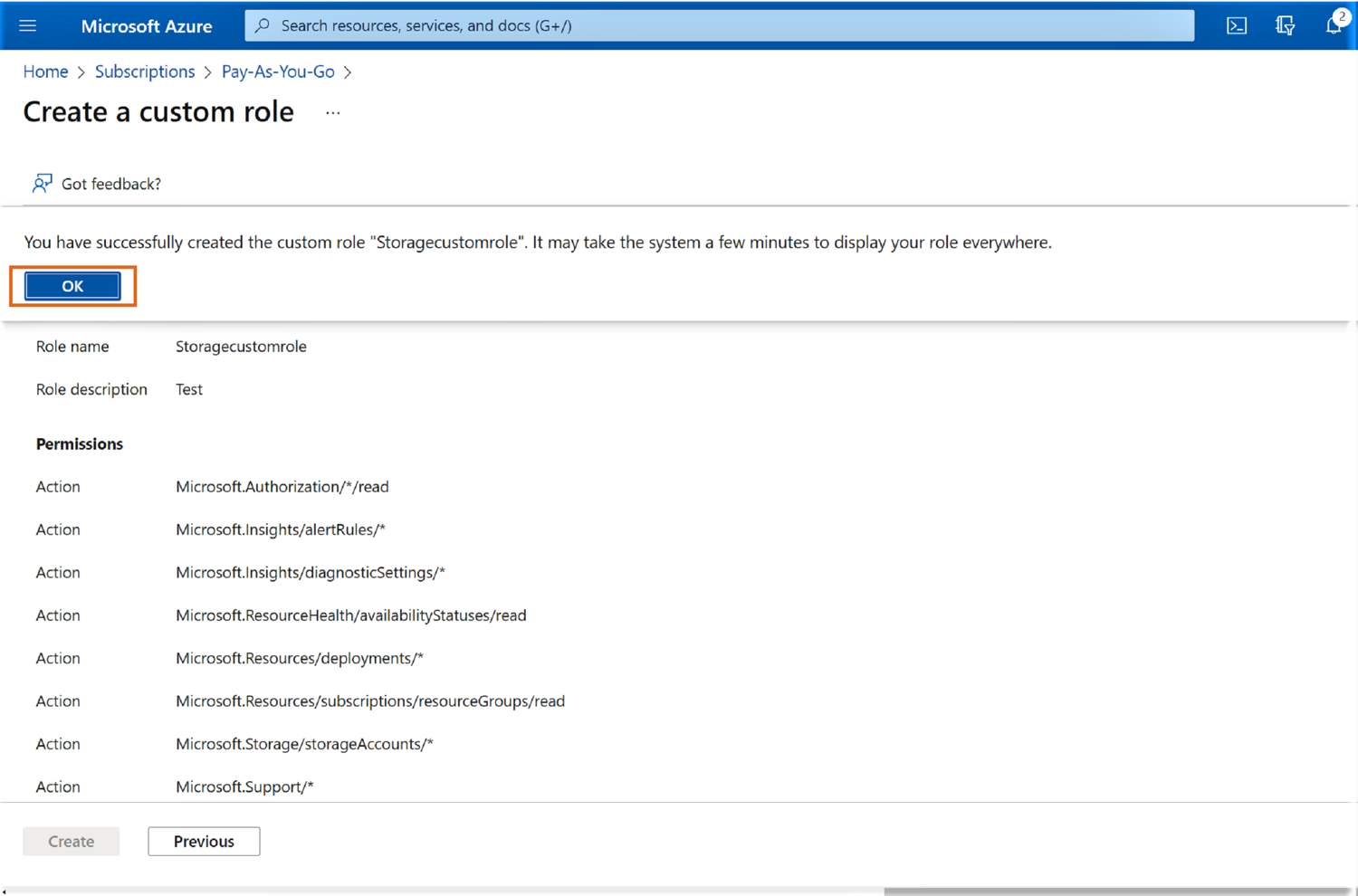Click the search magnifier icon
Screen dimensions: 1358x896
coord(263,25)
